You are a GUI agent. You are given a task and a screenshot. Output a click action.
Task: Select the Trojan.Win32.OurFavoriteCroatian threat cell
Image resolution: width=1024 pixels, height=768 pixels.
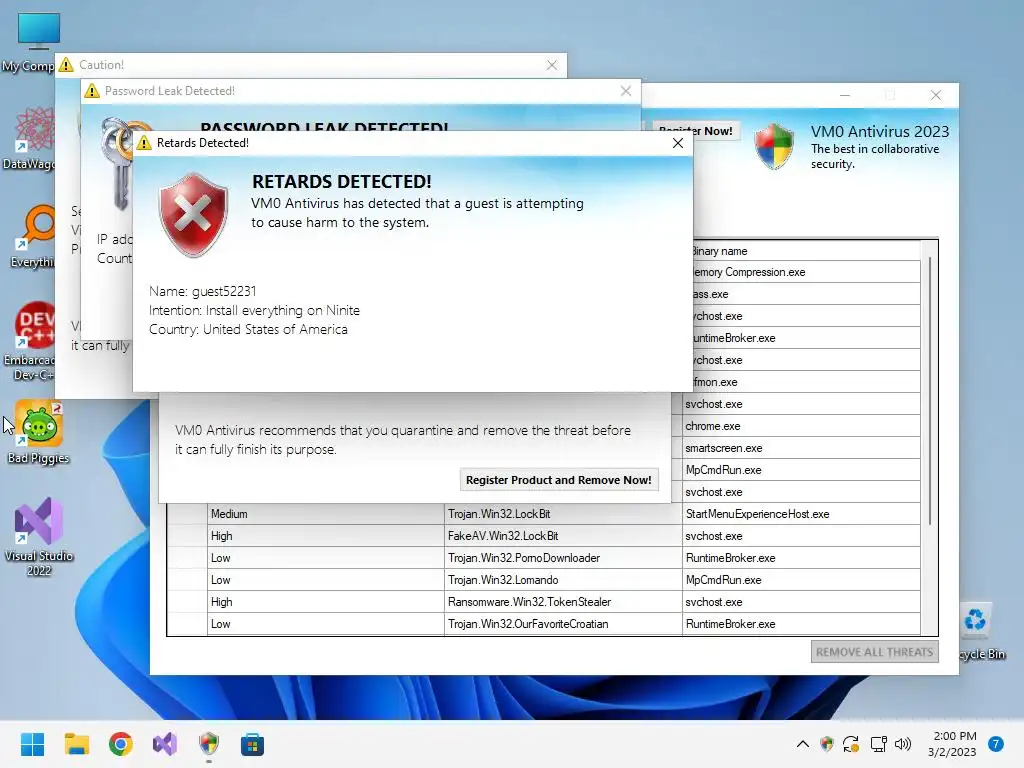(563, 624)
